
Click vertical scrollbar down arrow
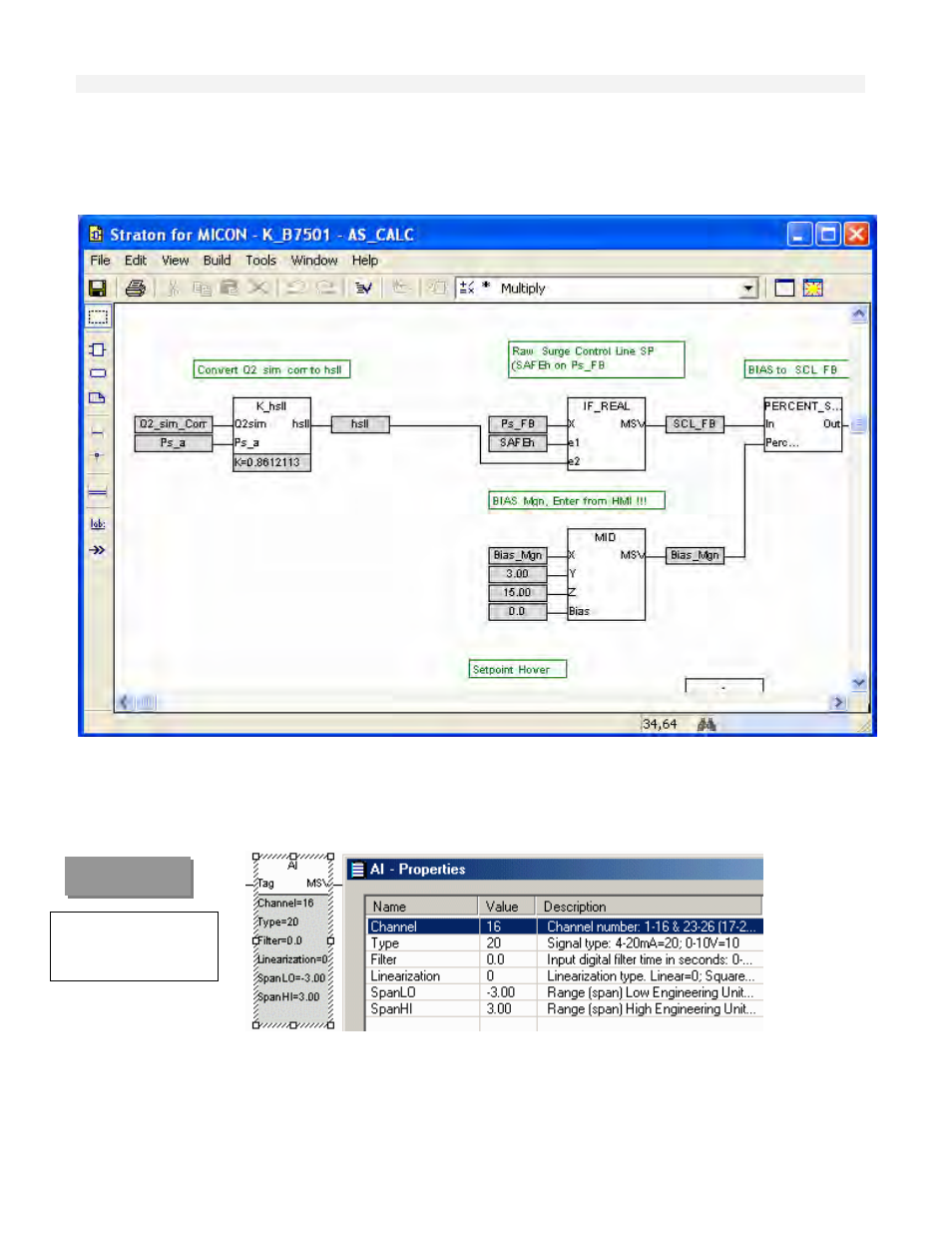coord(859,683)
